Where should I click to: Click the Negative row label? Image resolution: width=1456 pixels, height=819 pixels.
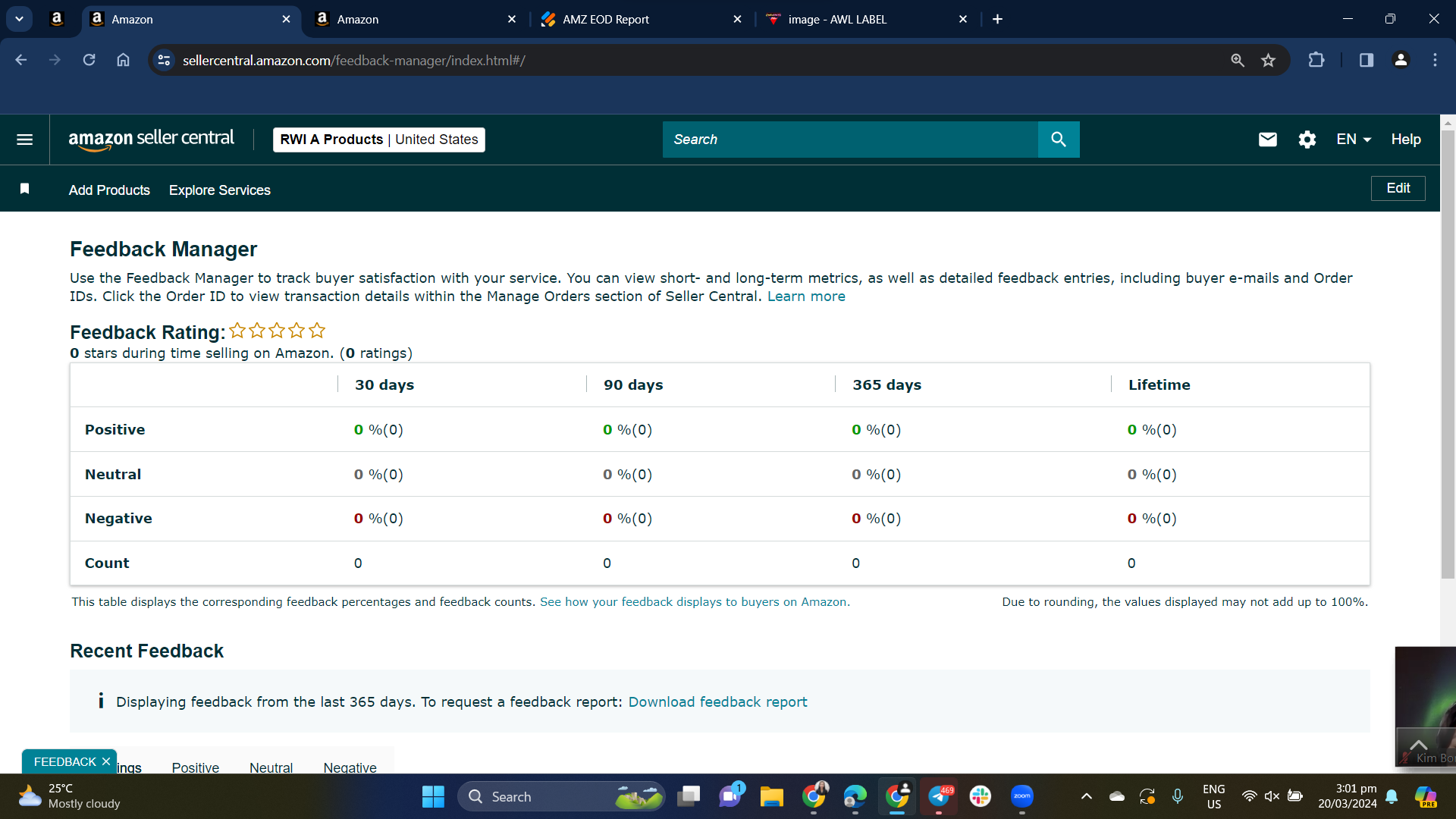118,519
